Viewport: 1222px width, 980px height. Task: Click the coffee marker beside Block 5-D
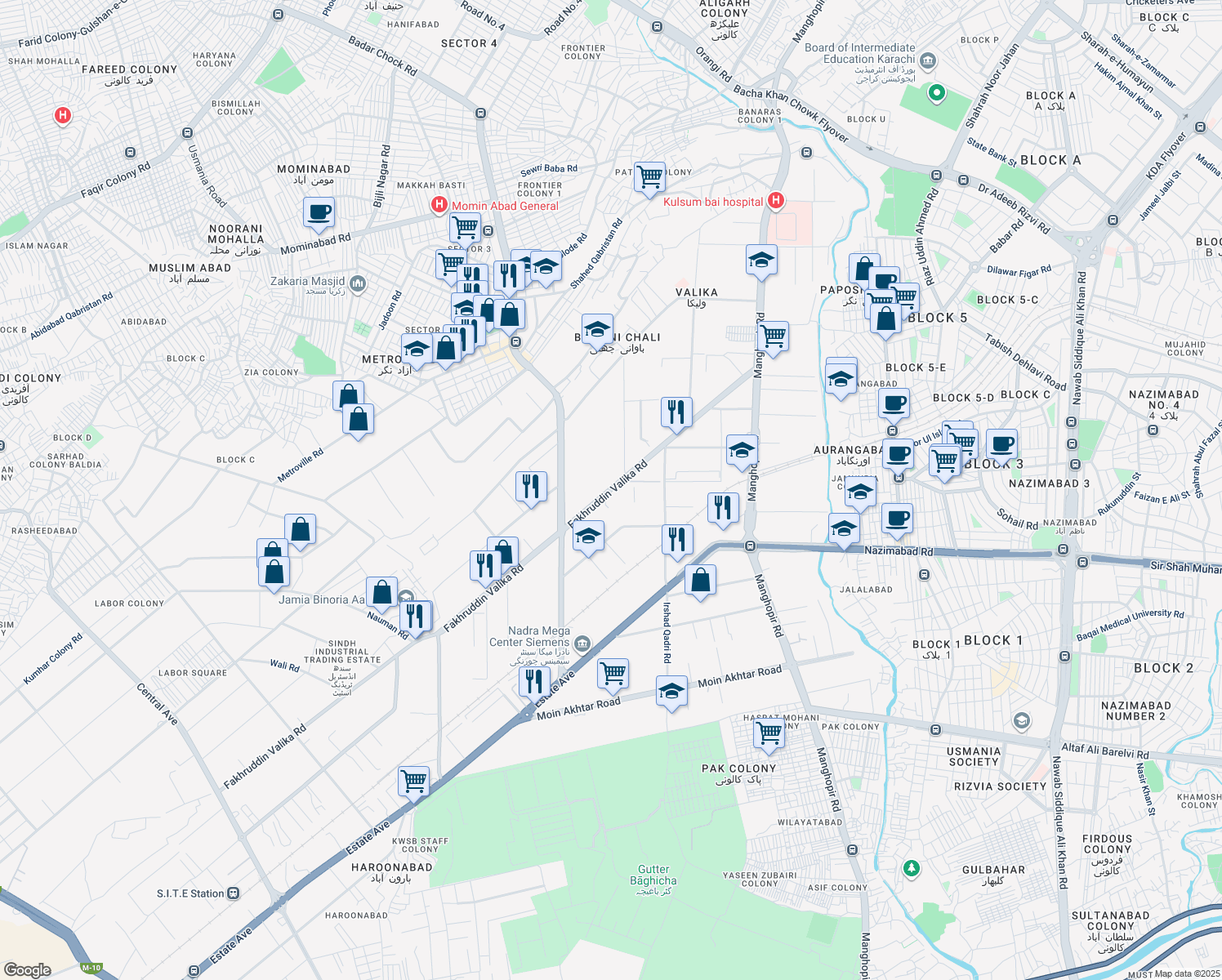894,404
